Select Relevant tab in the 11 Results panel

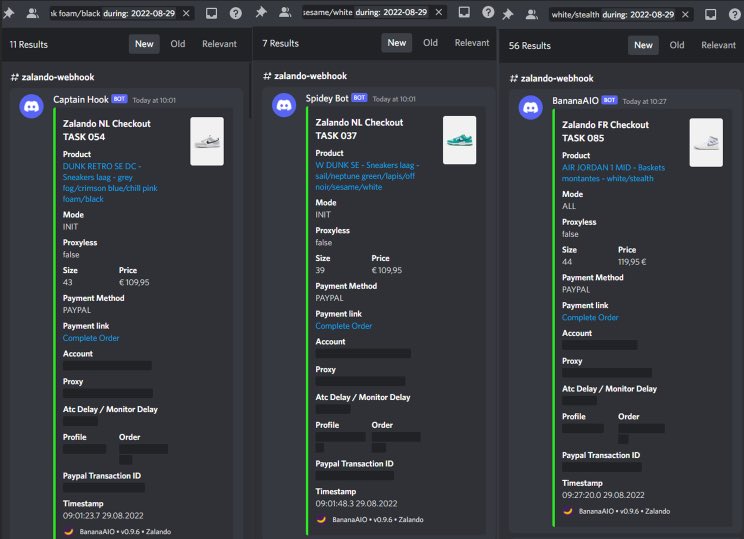coord(219,44)
